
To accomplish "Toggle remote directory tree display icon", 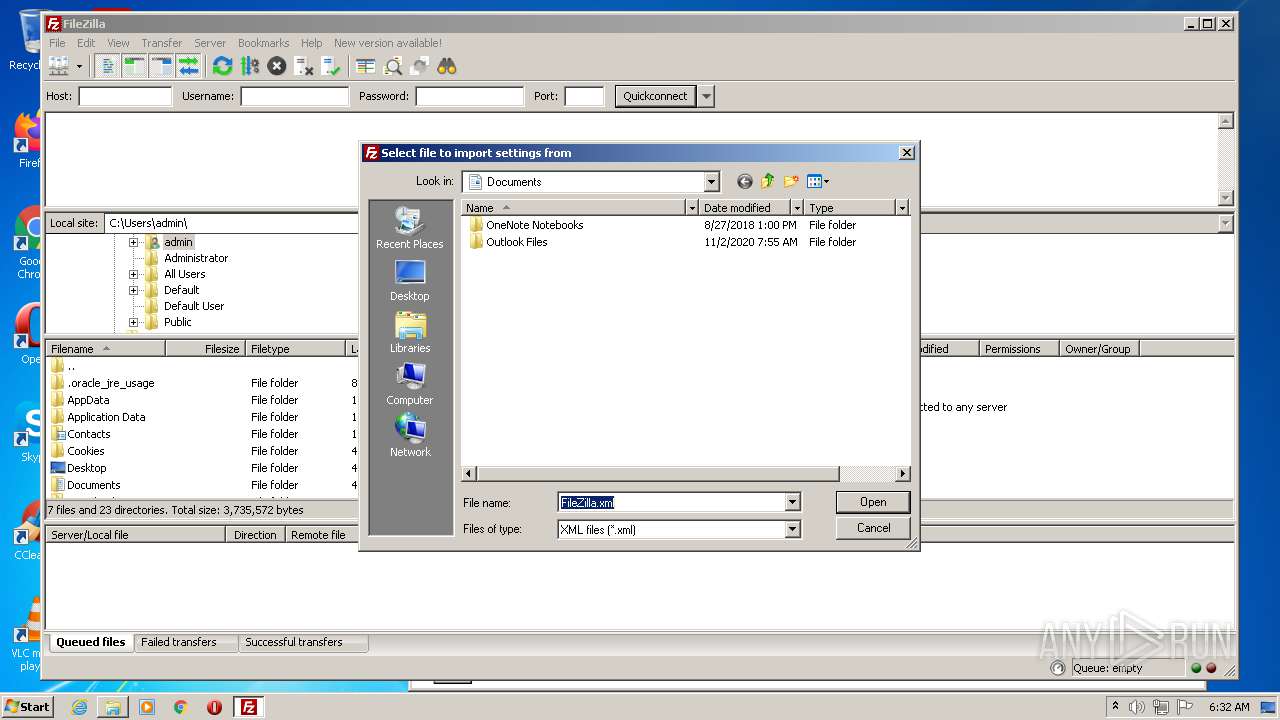I will [162, 66].
